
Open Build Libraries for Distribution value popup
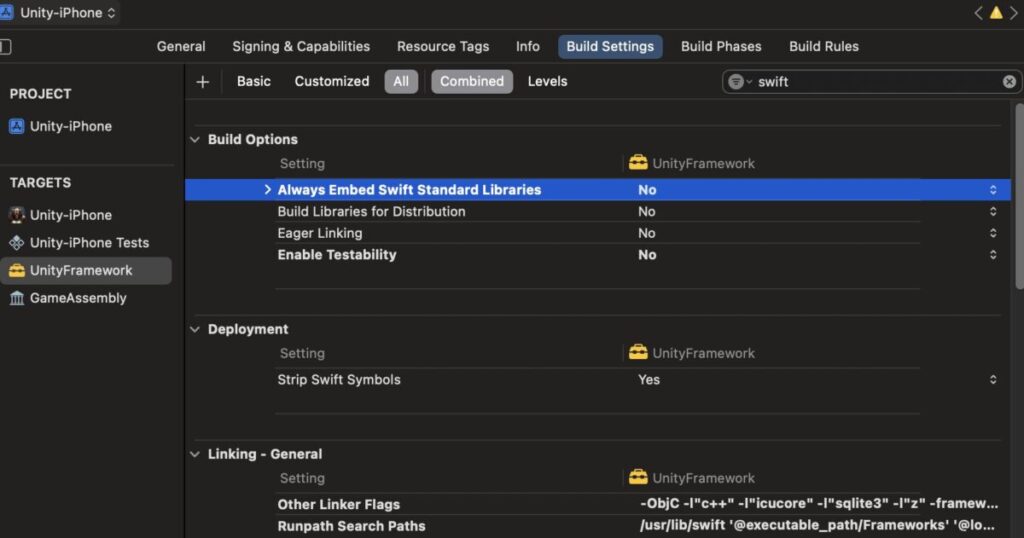pos(993,212)
